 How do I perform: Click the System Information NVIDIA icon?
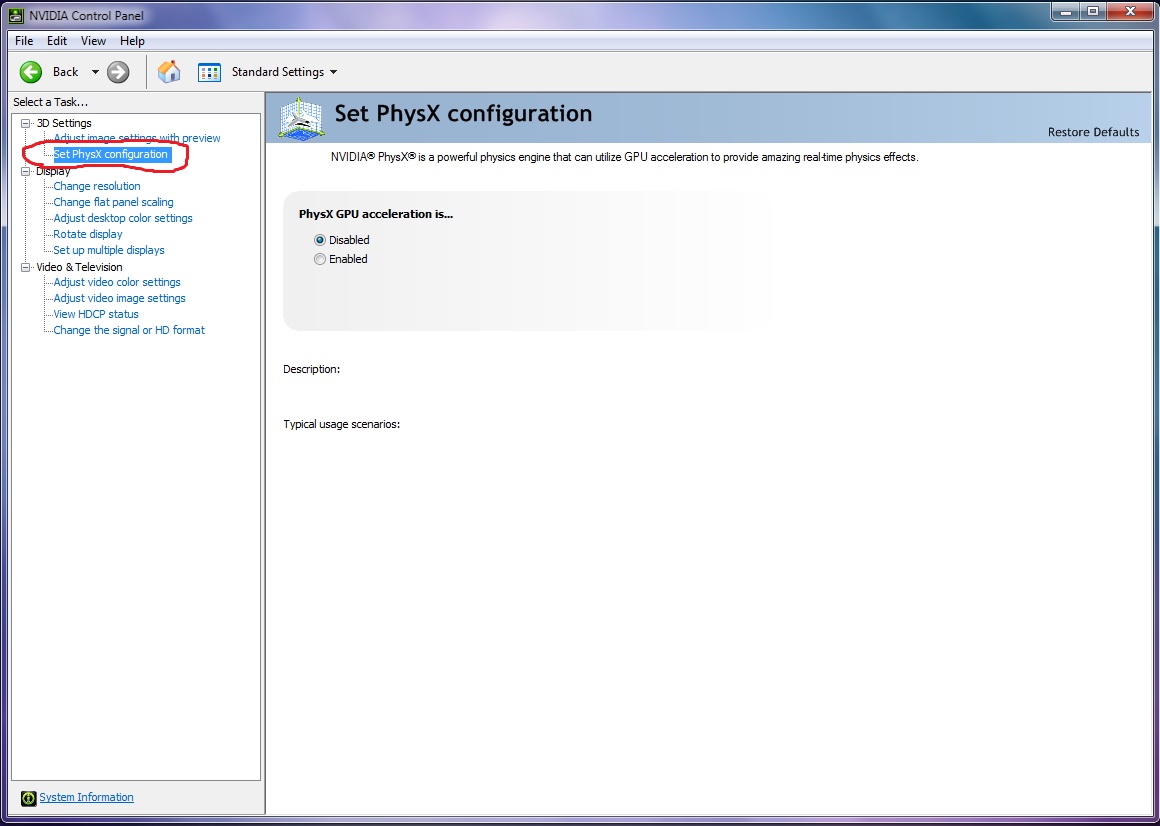(x=29, y=798)
